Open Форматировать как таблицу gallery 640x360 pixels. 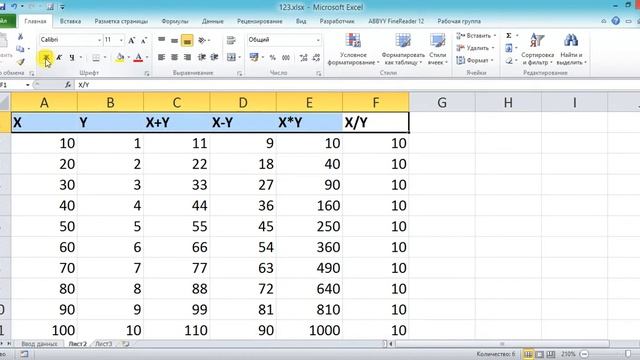(x=403, y=49)
